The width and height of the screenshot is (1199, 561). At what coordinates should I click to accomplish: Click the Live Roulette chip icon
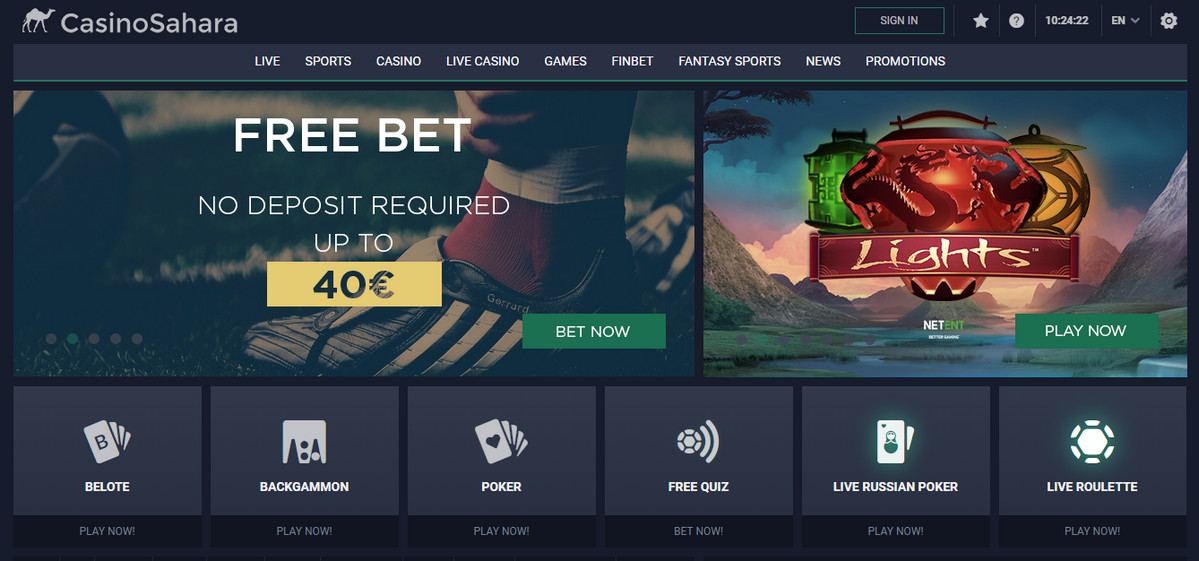(1092, 441)
